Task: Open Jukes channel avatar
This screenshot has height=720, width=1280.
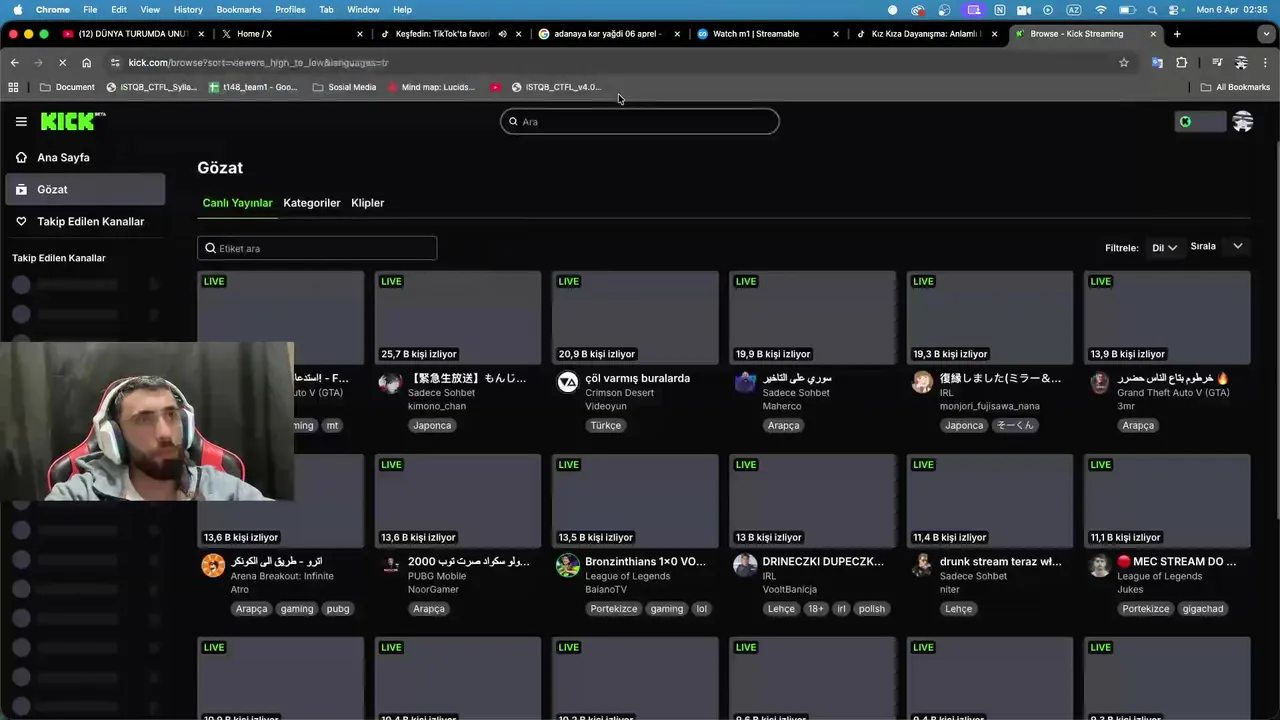Action: 1099,565
